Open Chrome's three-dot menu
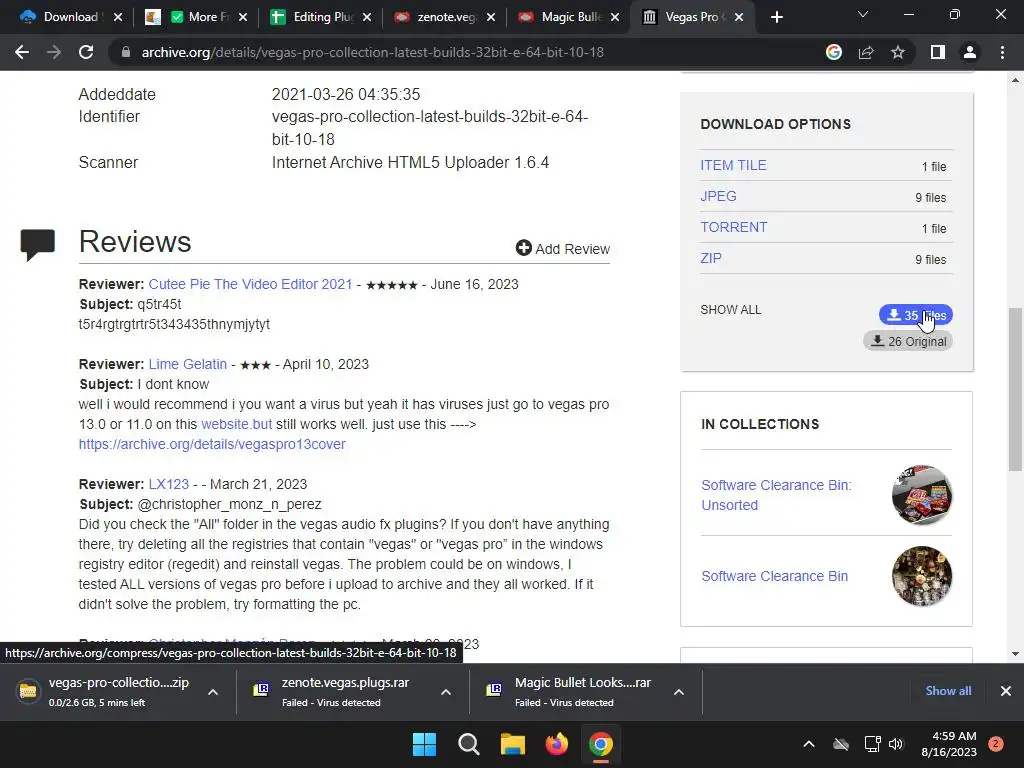 (x=1002, y=52)
